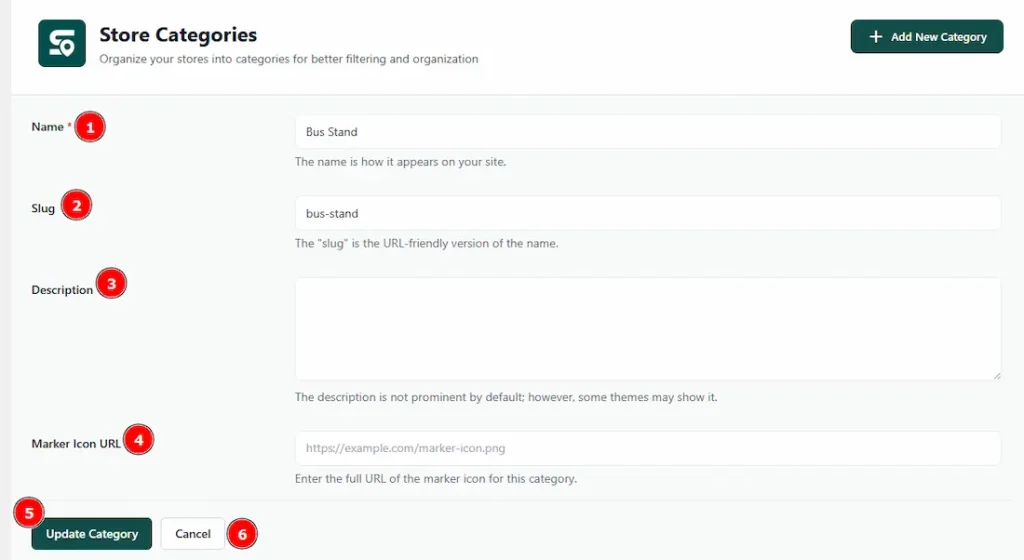
Task: Click red annotation marker number 1
Action: pos(90,127)
